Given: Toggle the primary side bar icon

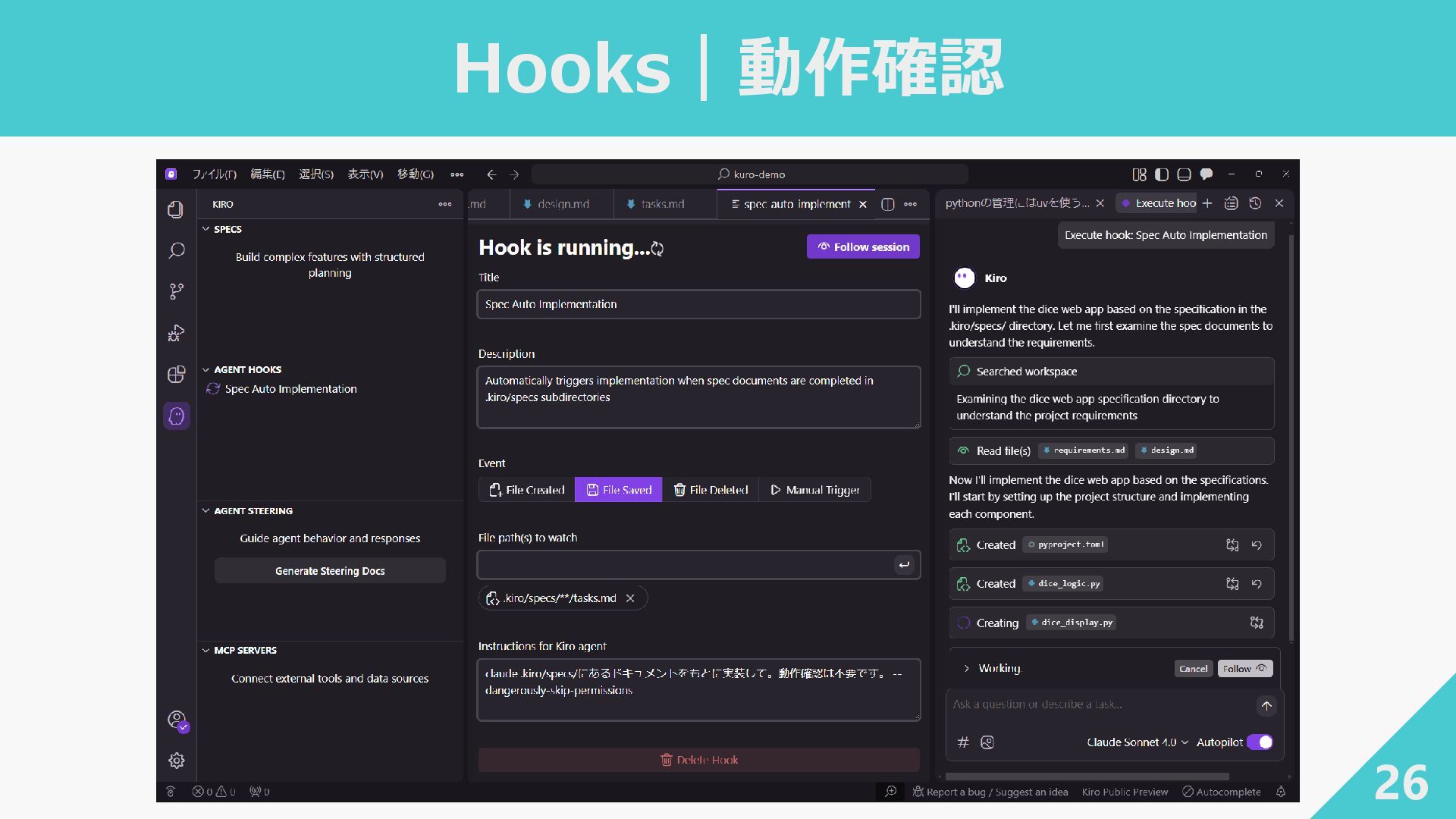Looking at the screenshot, I should (1162, 174).
